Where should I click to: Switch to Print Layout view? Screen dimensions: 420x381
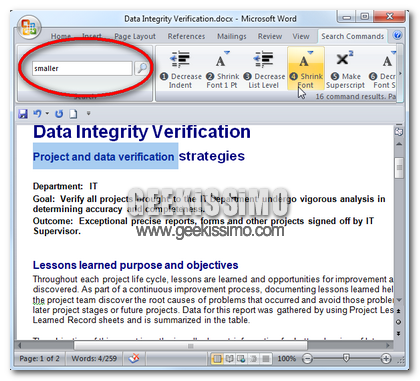point(217,359)
